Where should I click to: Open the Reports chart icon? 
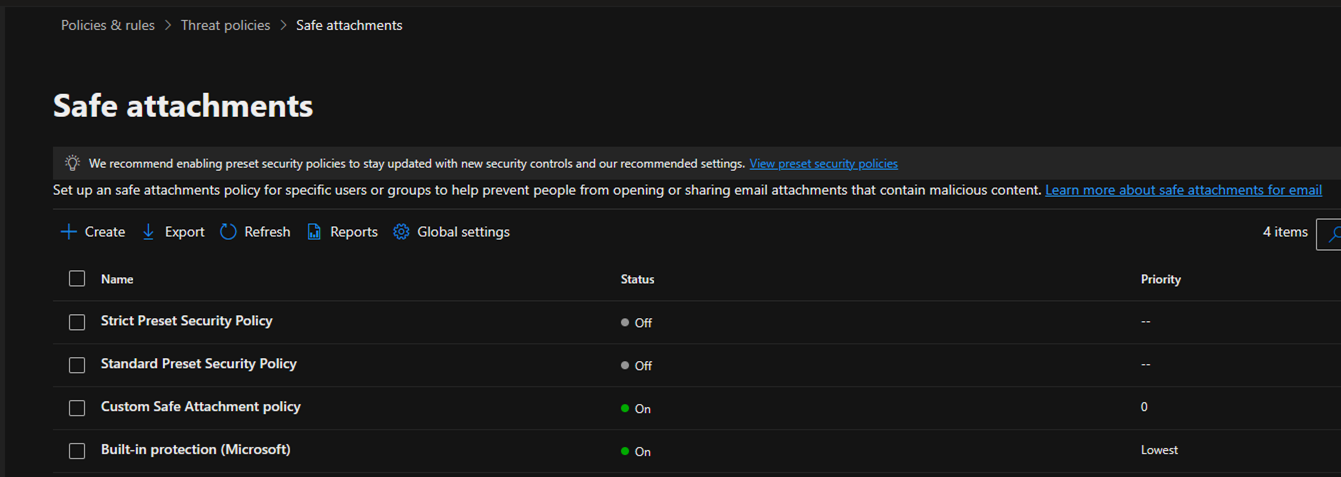click(x=314, y=232)
